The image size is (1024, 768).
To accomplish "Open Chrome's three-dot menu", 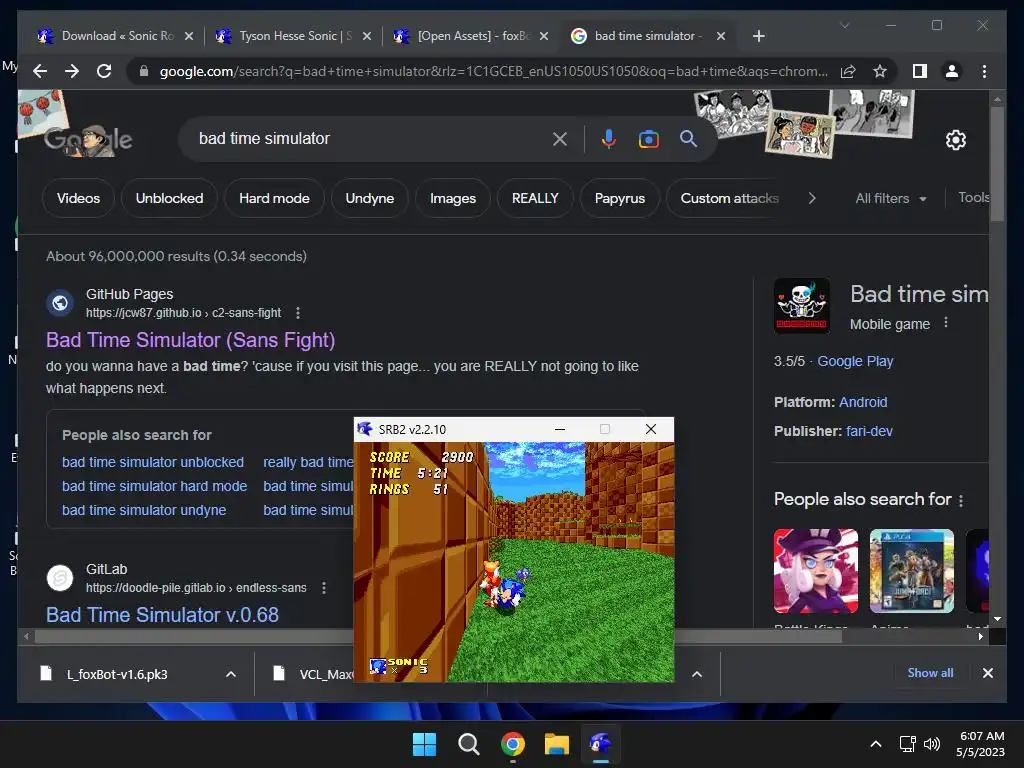I will [984, 71].
